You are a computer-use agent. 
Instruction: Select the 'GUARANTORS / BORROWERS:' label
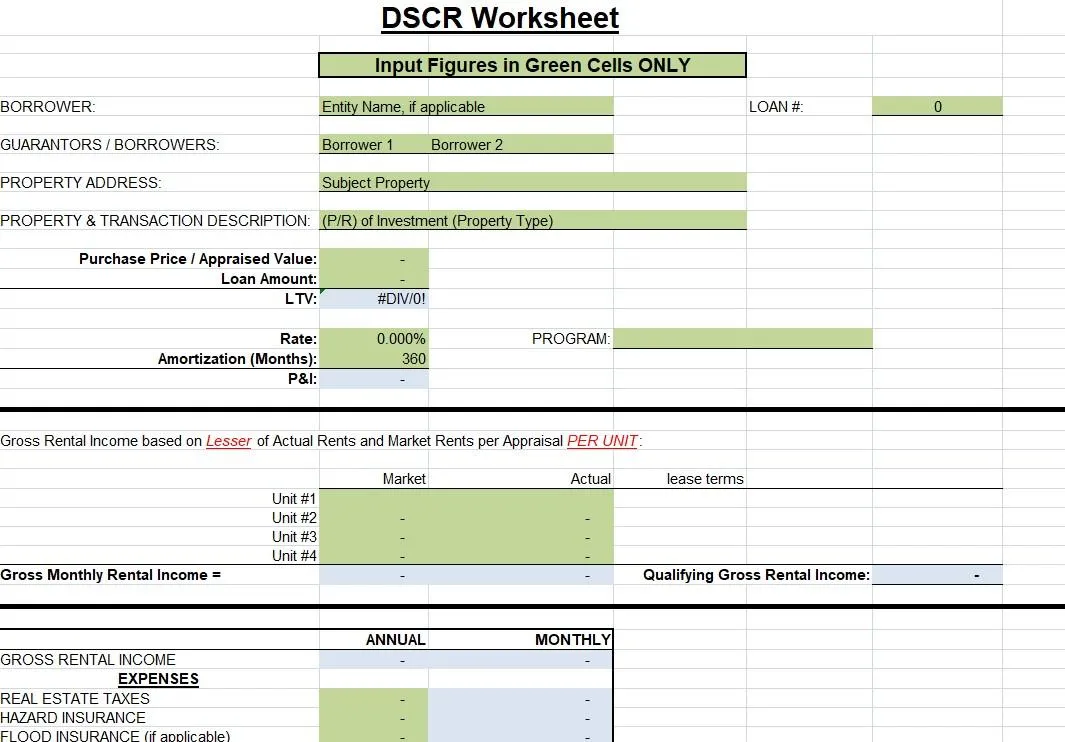coord(109,145)
